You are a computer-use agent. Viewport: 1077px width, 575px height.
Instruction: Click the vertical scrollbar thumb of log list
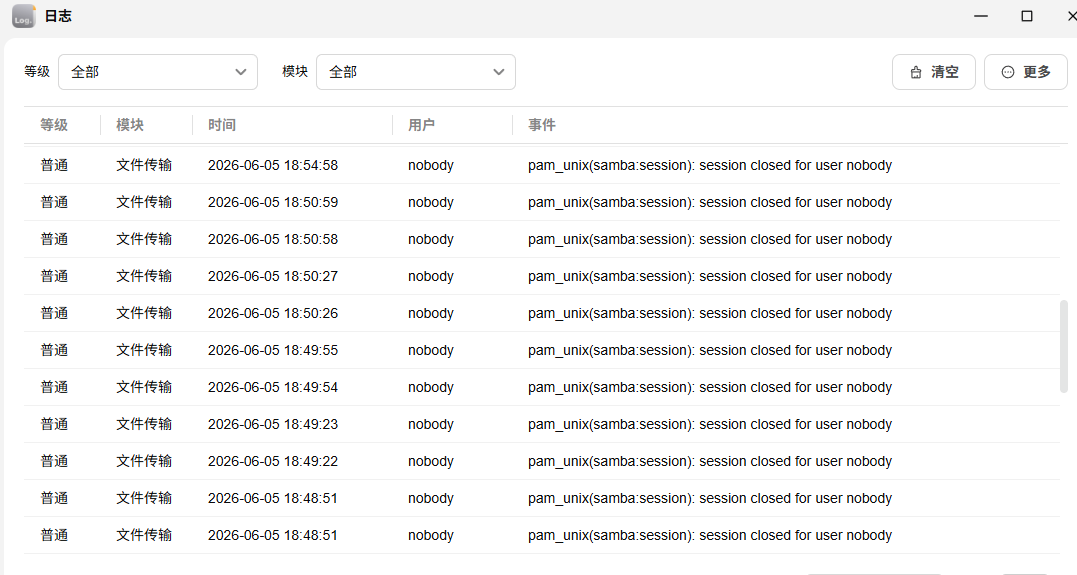[x=1064, y=347]
